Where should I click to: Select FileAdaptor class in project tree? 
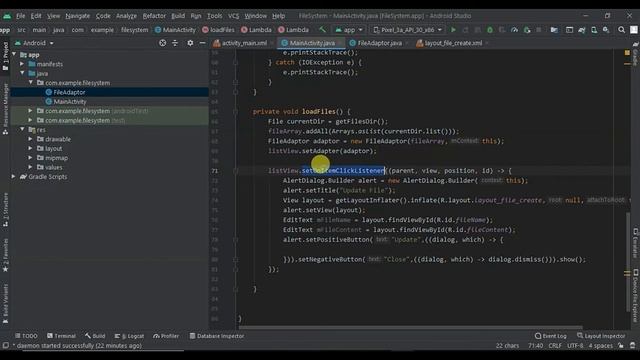(x=69, y=92)
